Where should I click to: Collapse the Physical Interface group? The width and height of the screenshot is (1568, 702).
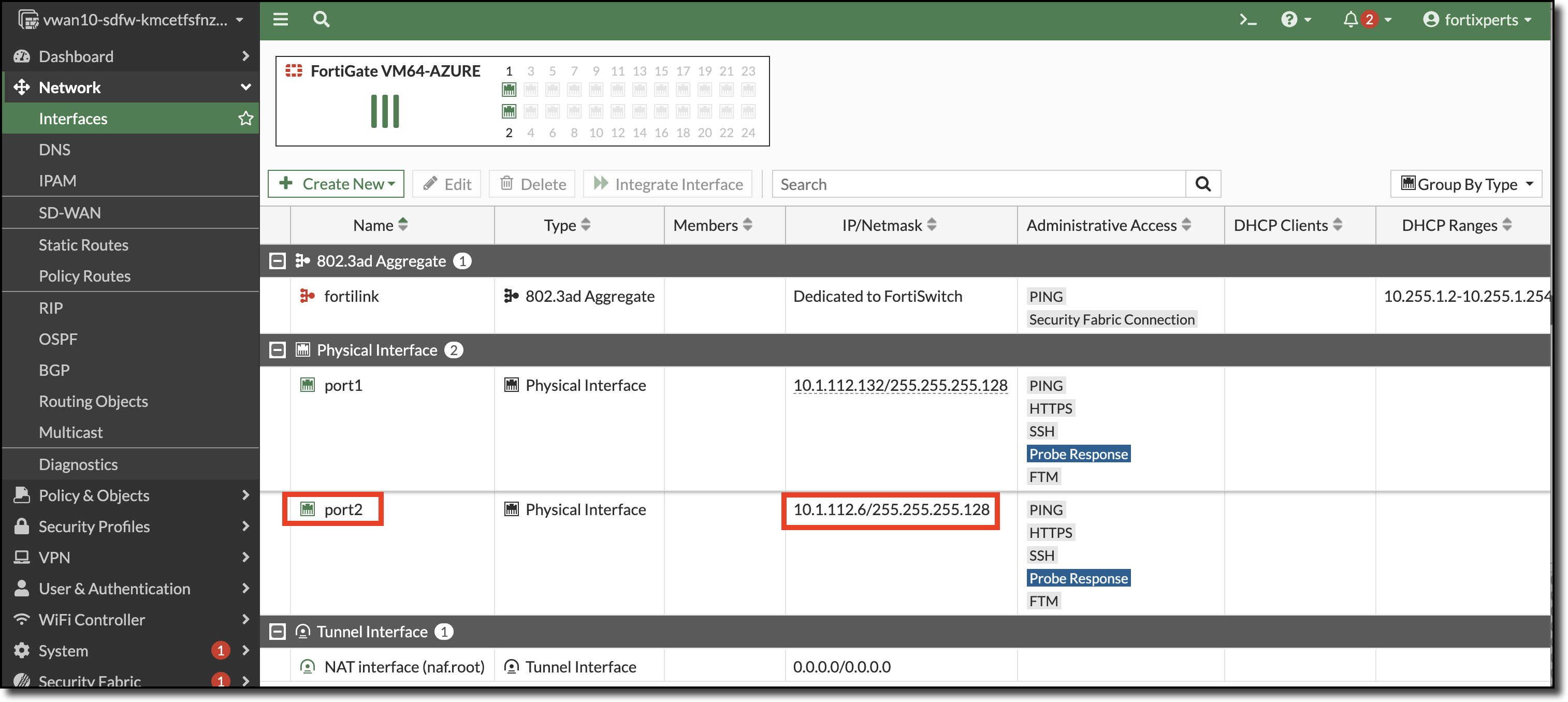[278, 350]
